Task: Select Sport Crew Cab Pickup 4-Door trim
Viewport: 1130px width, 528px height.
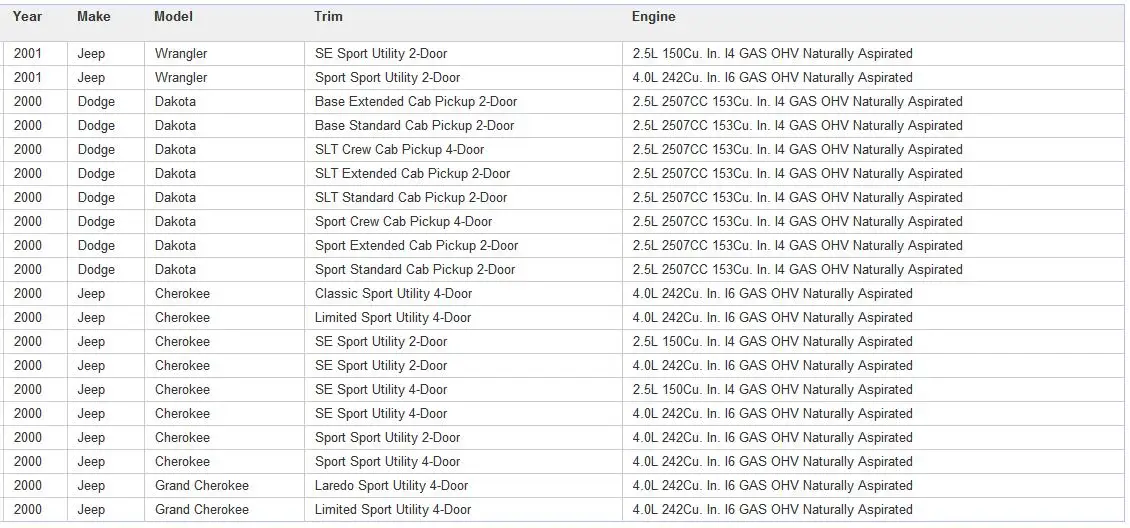Action: point(403,222)
